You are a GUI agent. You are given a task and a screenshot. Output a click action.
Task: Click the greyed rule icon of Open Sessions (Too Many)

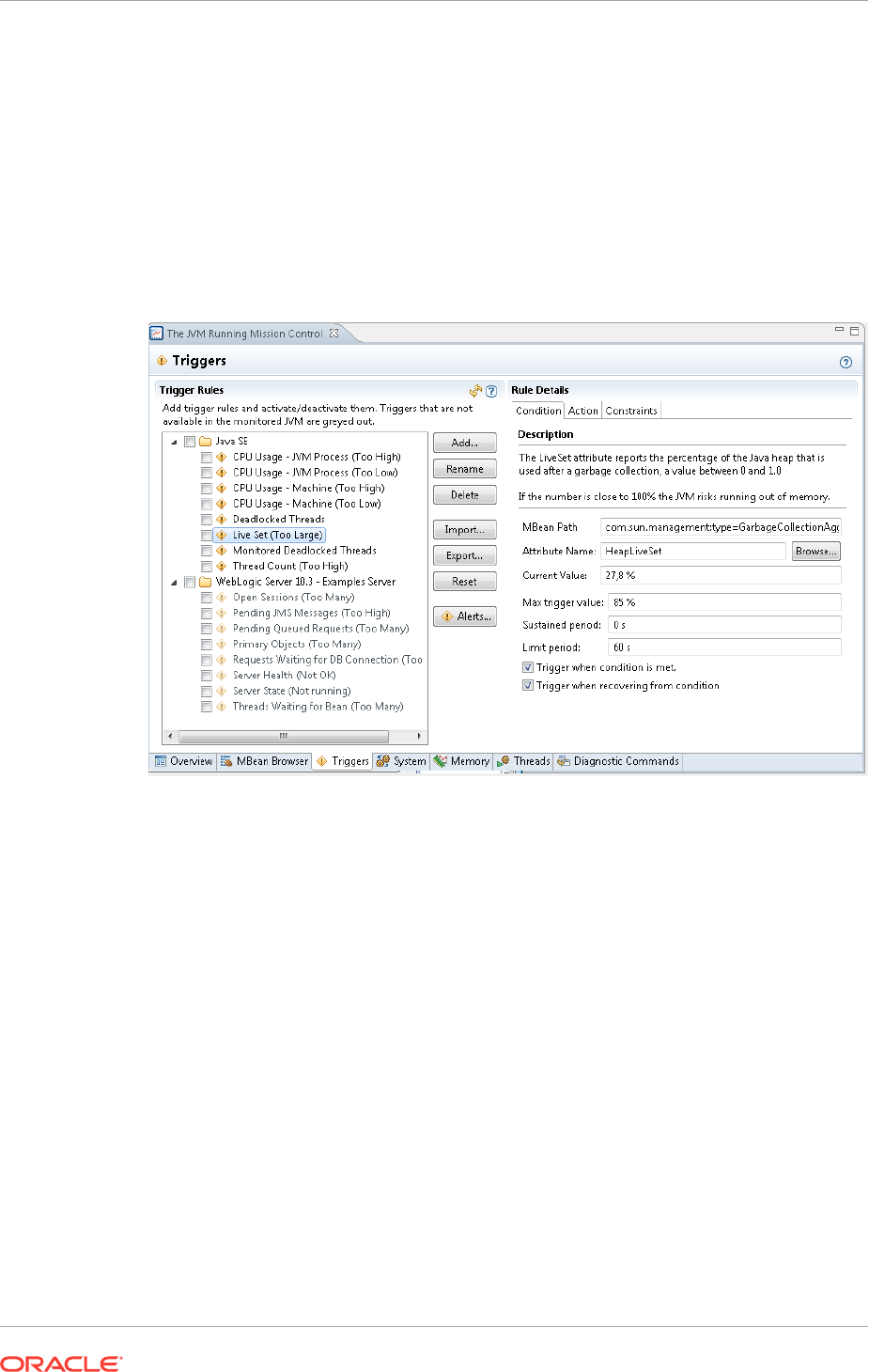[222, 597]
